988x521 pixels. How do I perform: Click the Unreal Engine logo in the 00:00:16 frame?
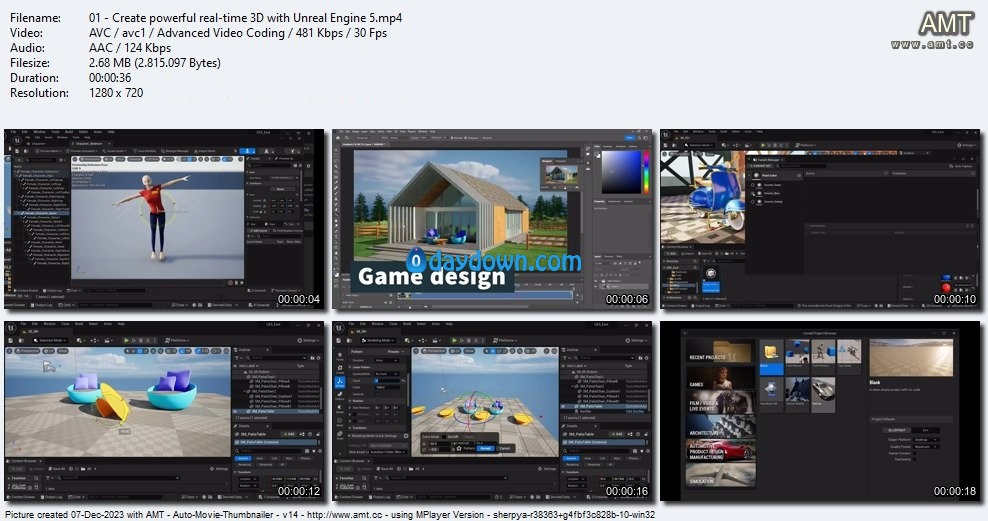click(338, 328)
